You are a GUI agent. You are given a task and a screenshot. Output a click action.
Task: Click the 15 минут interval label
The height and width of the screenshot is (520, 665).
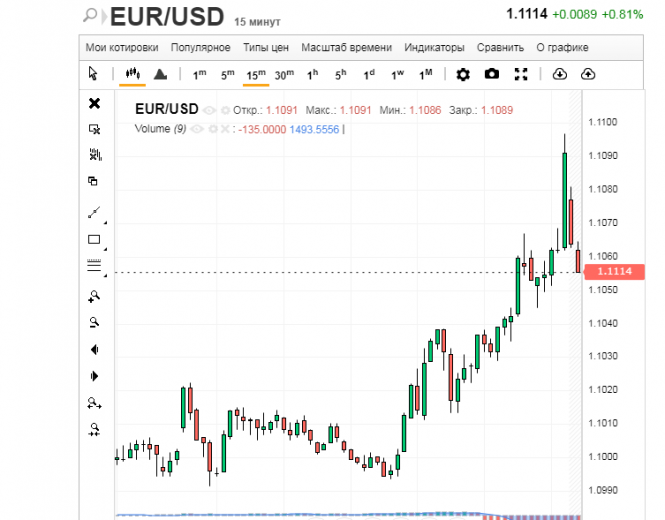(257, 22)
